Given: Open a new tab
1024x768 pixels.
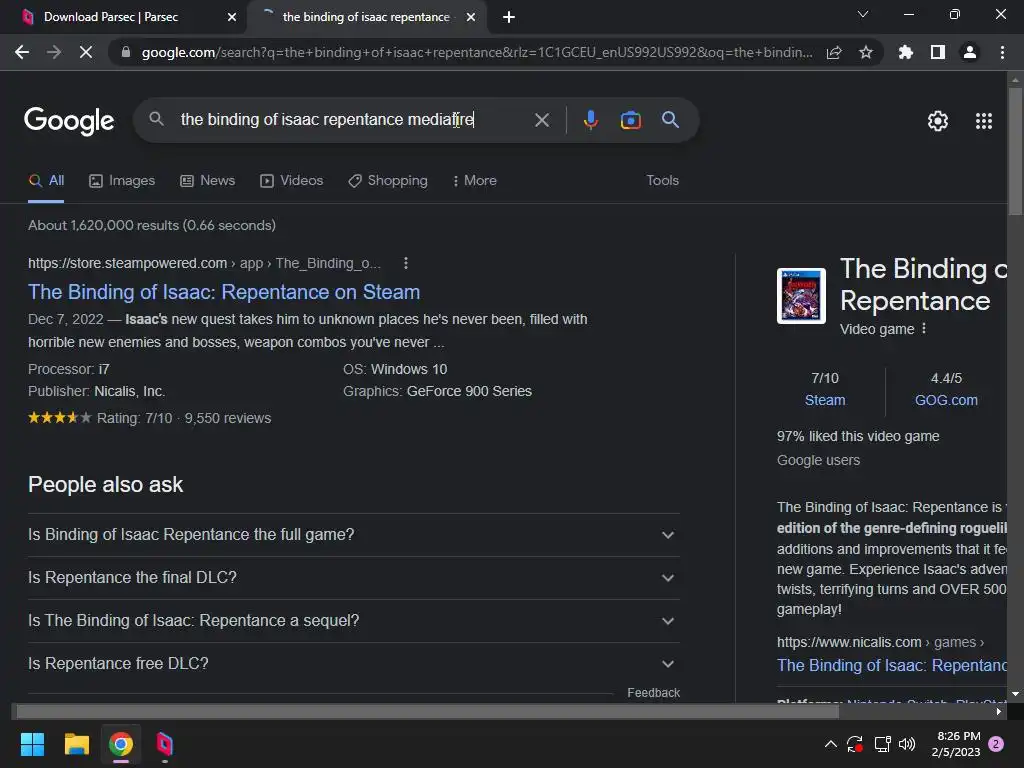Looking at the screenshot, I should coord(509,17).
